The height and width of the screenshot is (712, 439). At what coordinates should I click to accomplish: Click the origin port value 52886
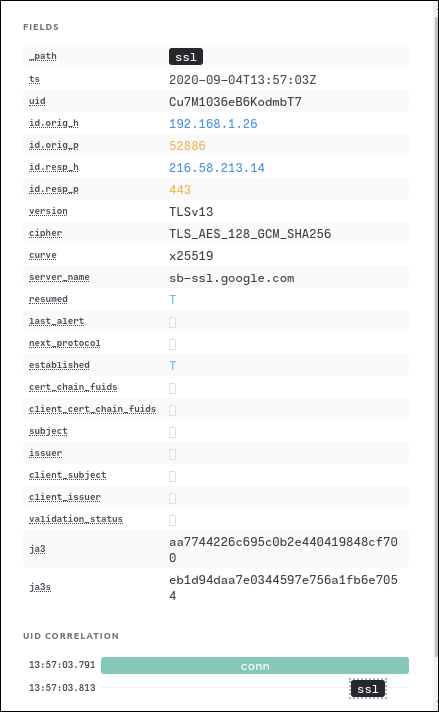pos(187,146)
